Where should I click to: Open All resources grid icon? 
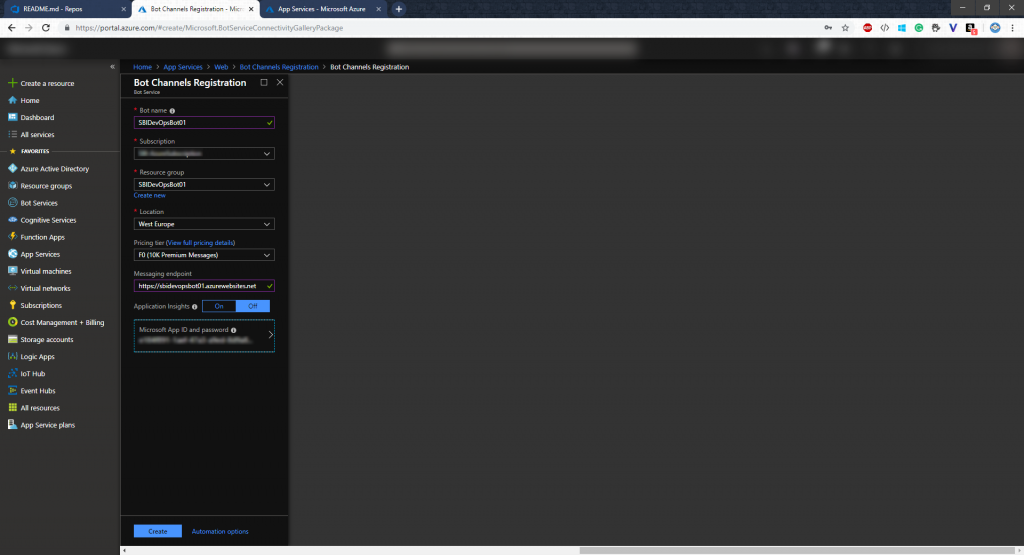12,407
